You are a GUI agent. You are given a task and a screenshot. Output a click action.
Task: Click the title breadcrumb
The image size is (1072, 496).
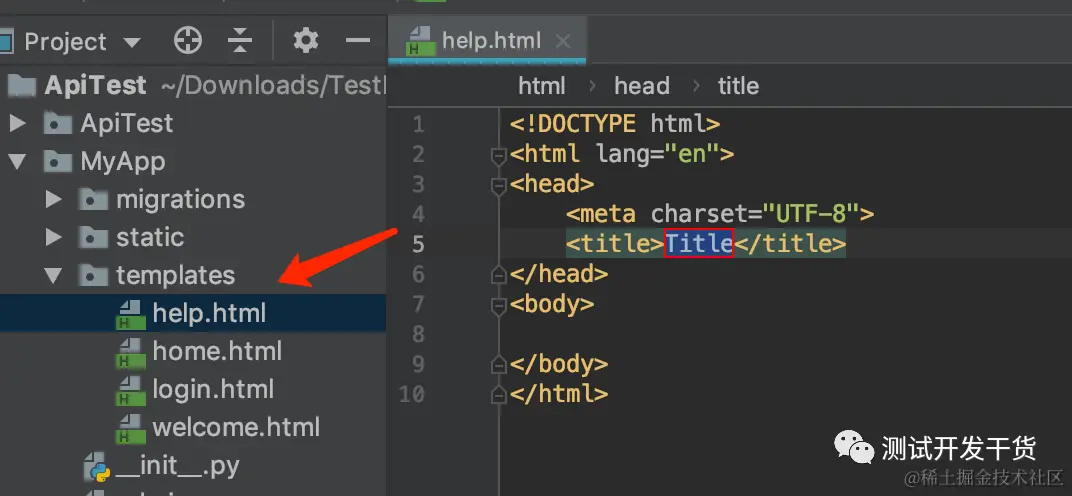coord(738,86)
